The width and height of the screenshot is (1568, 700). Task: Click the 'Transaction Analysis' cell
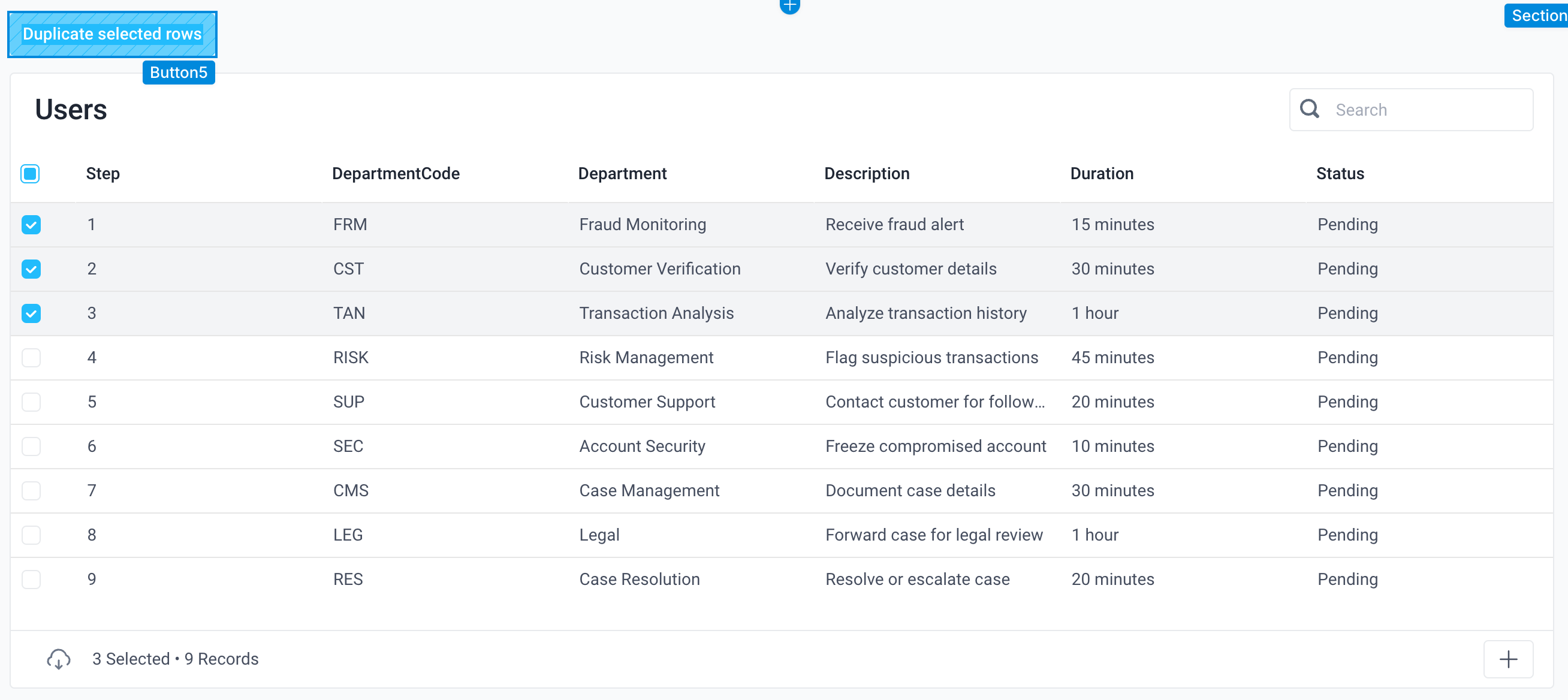point(656,313)
